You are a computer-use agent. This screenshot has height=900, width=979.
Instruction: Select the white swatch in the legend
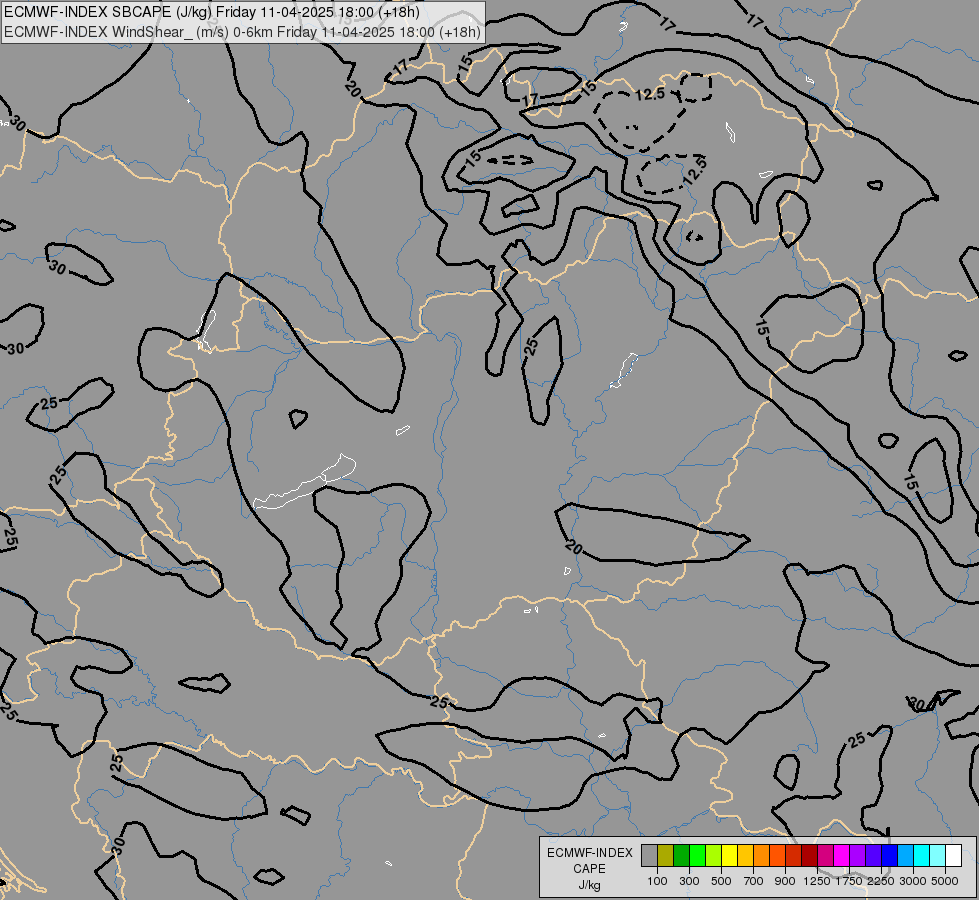[x=954, y=856]
